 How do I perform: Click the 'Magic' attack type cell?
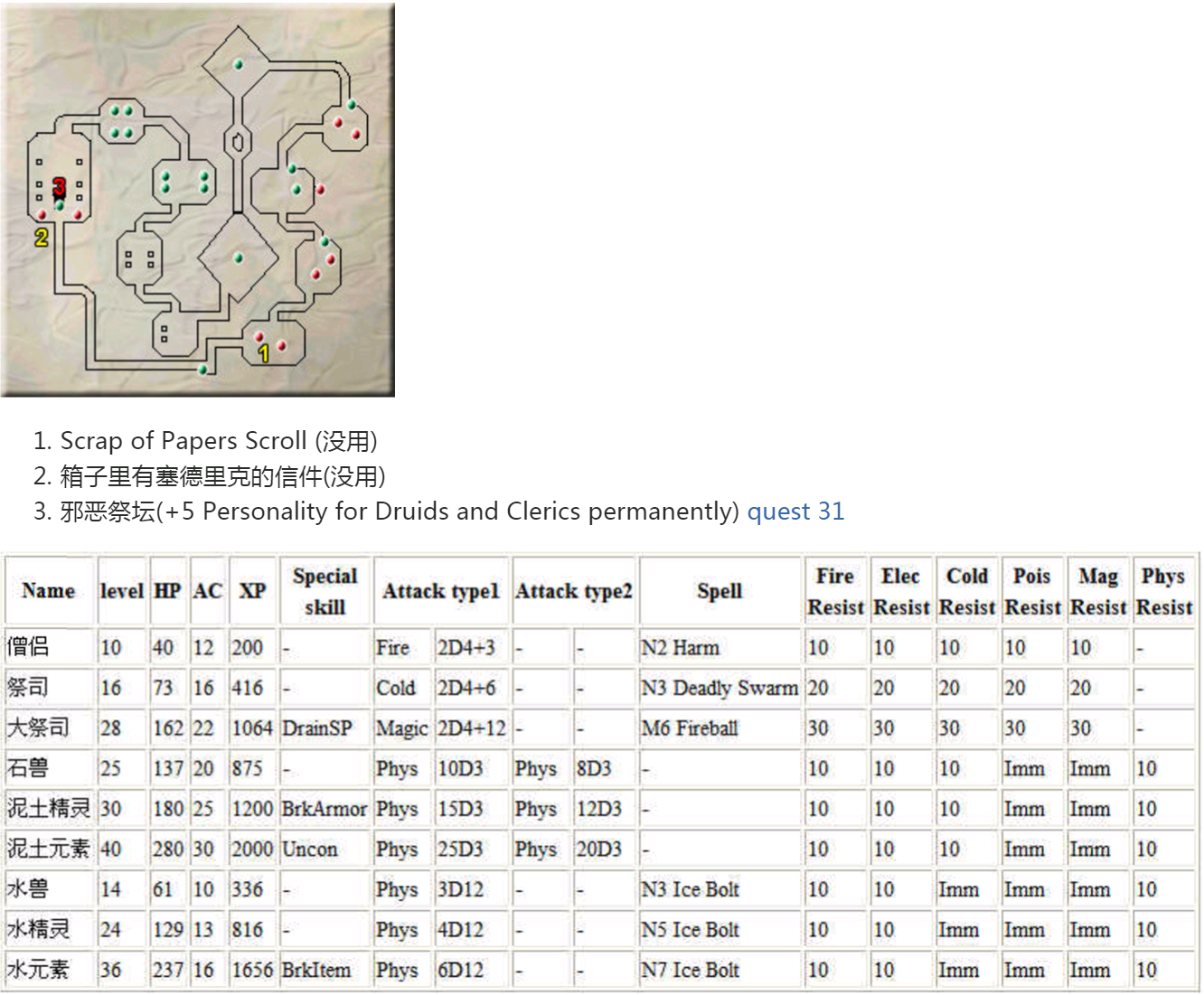click(402, 727)
